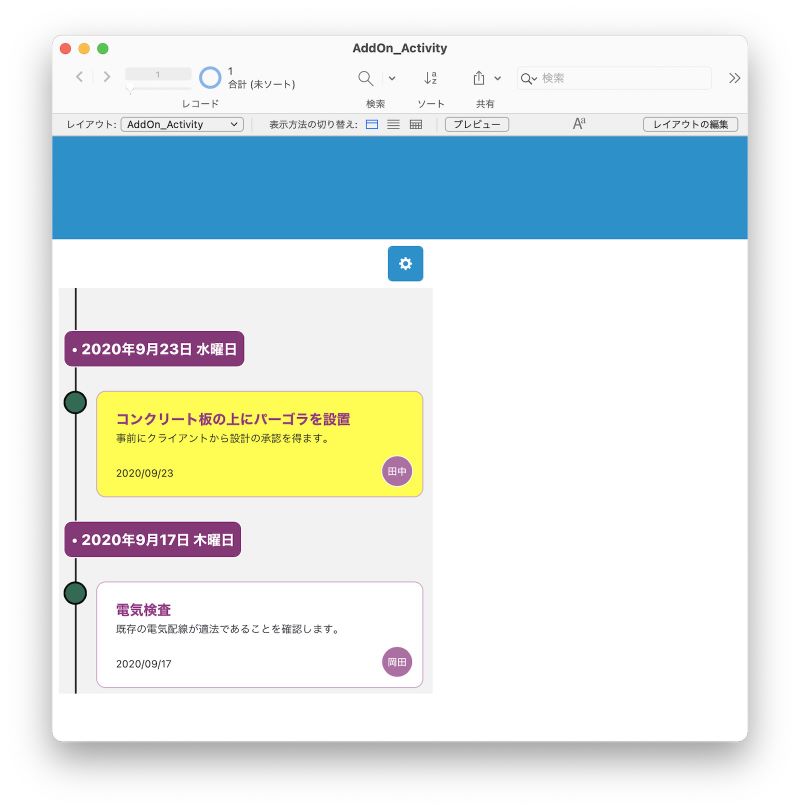Click 既存の電気配線が適法であることを確認します text
Viewport: 800px width, 811px height.
(x=228, y=629)
